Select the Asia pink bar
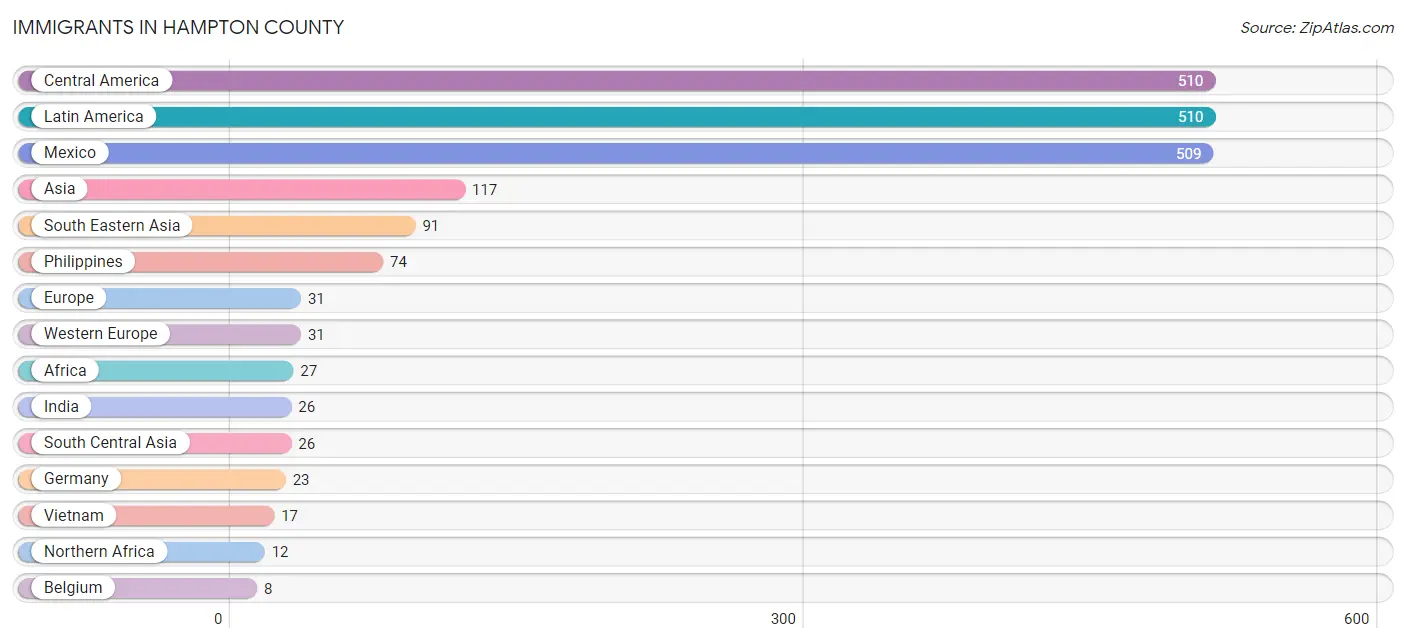This screenshot has height=643, width=1406. 242,189
